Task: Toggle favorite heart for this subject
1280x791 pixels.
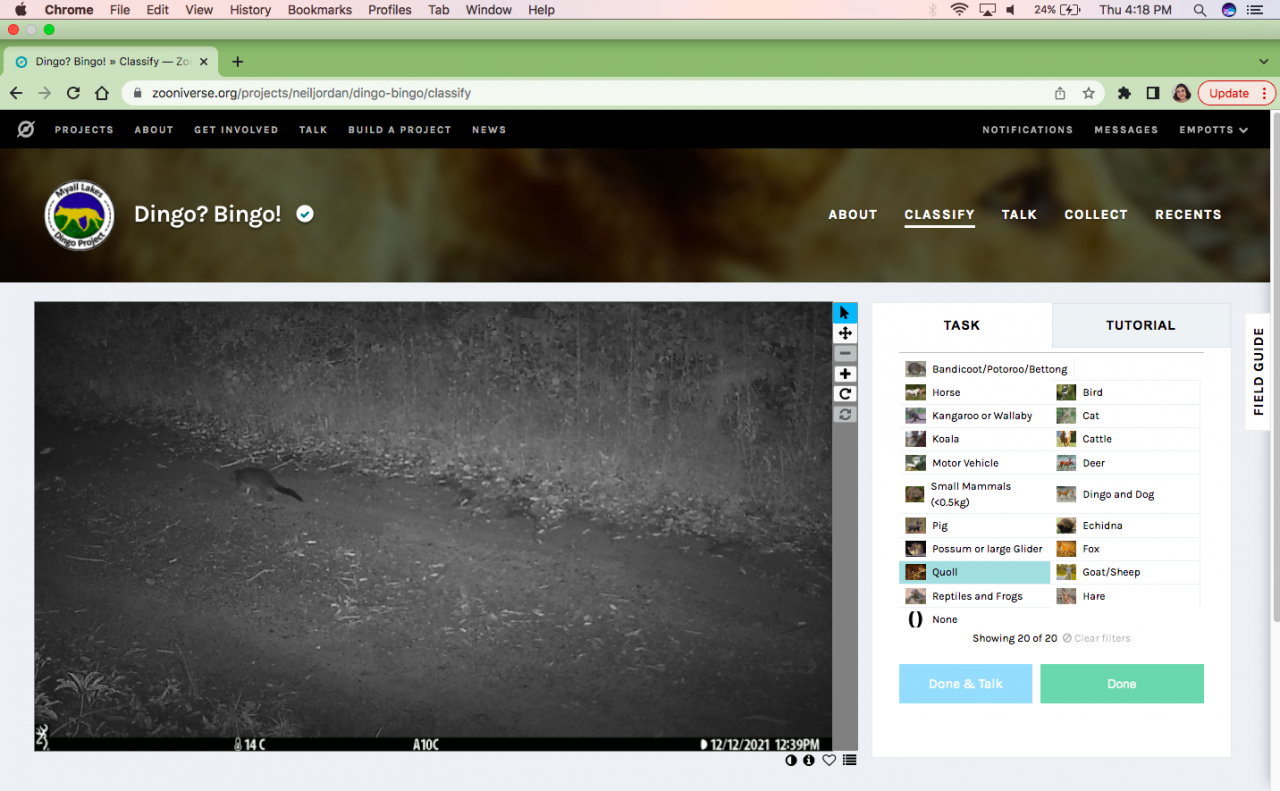Action: coord(829,760)
